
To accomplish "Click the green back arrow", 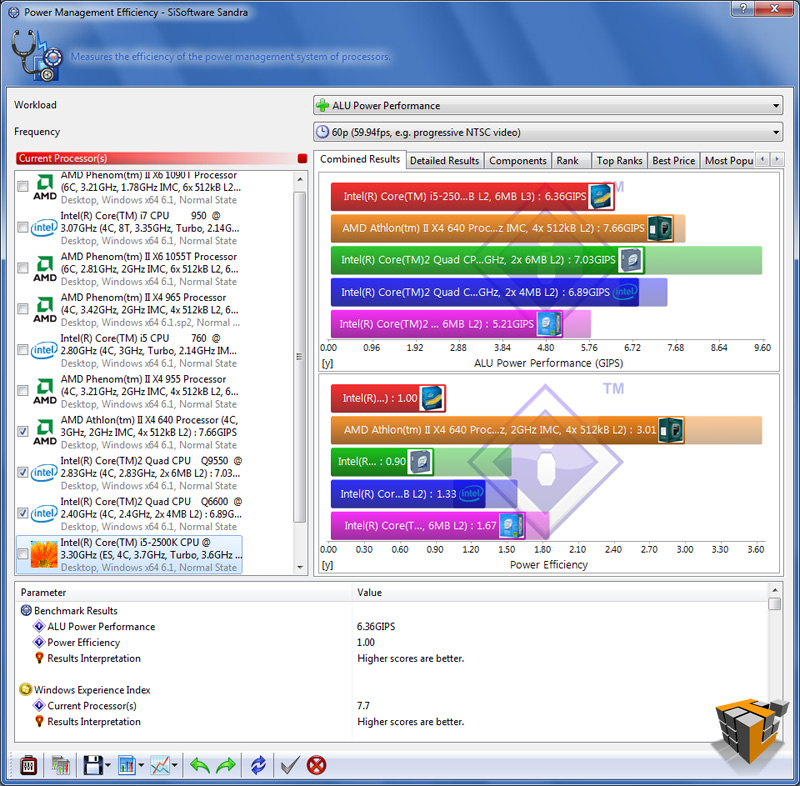I will point(199,765).
